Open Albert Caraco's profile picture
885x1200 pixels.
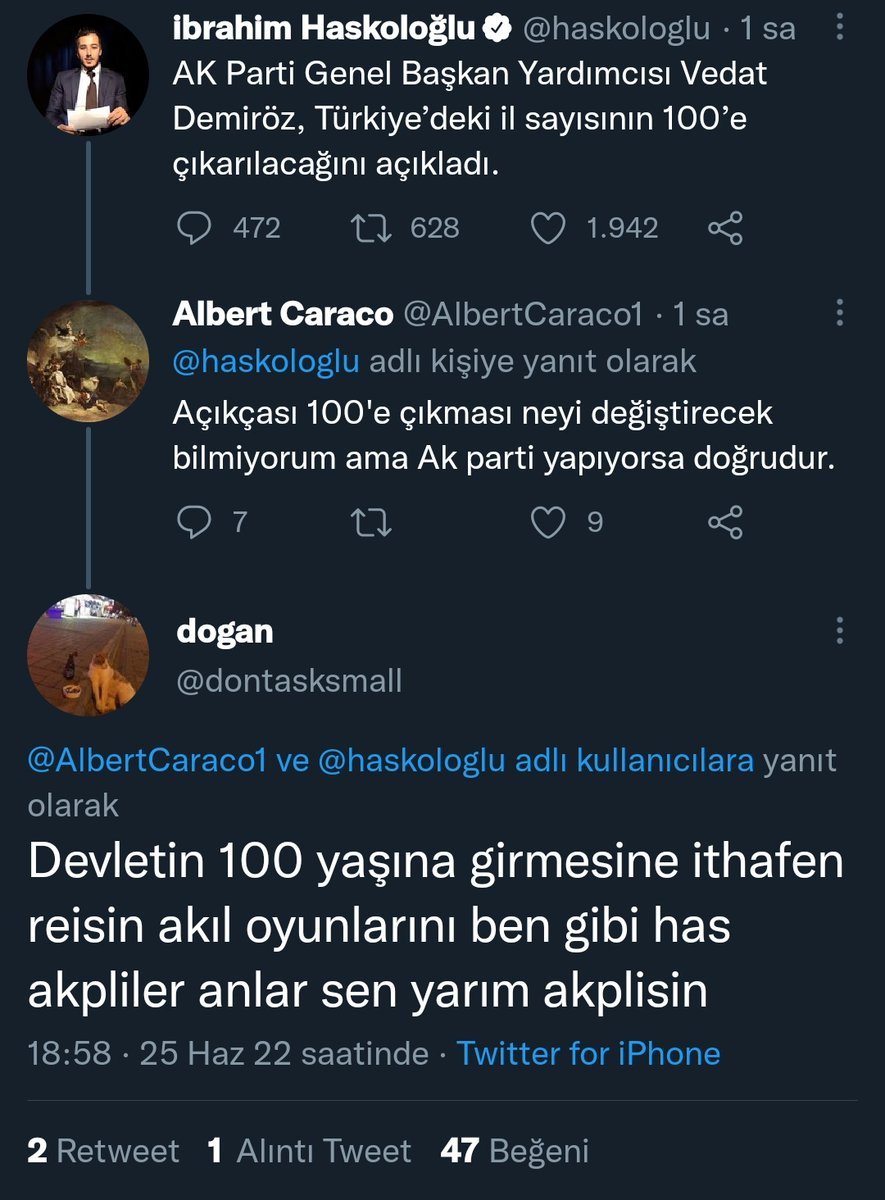[87, 360]
